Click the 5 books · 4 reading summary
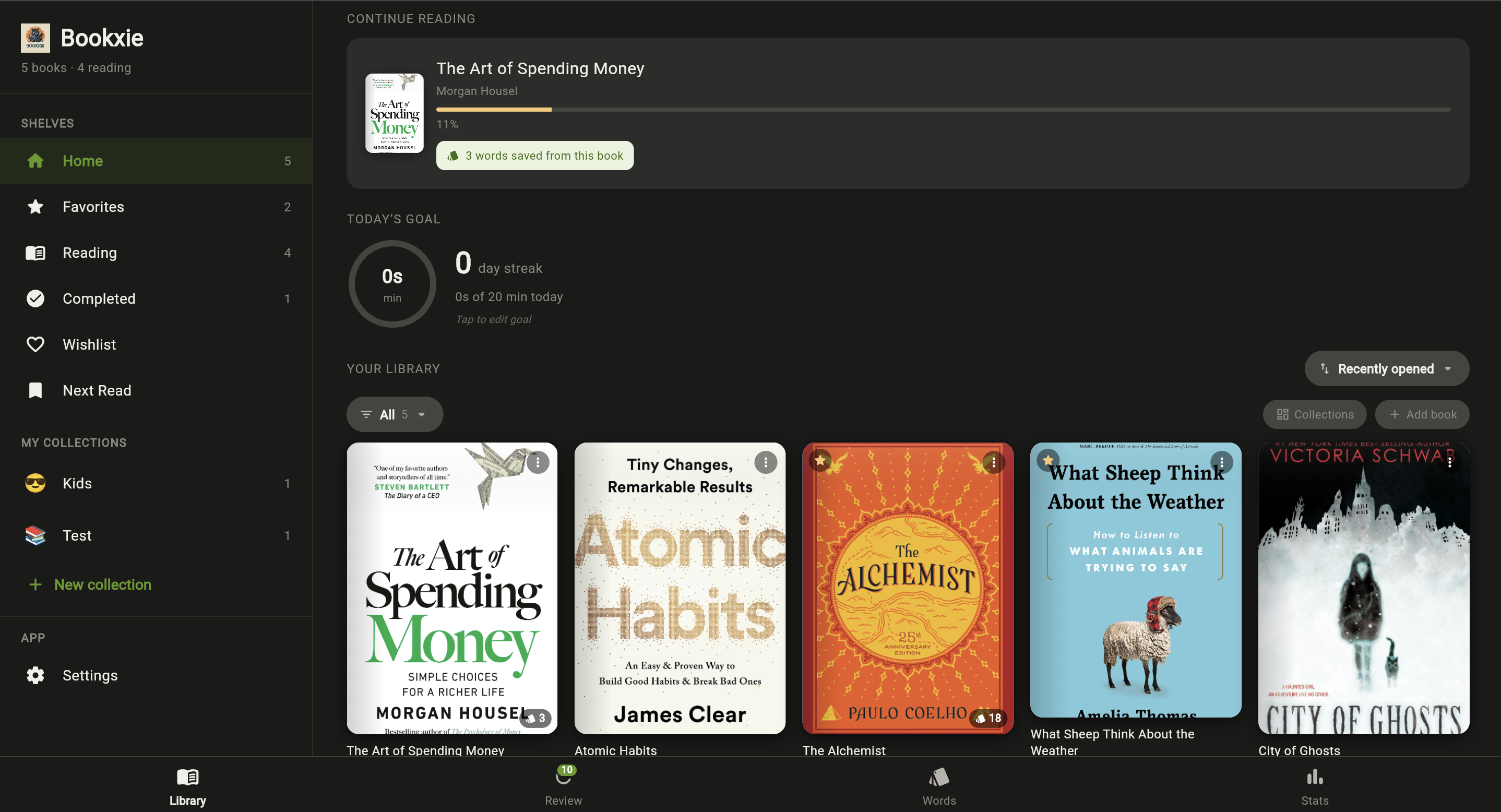The width and height of the screenshot is (1501, 812). pyautogui.click(x=76, y=67)
